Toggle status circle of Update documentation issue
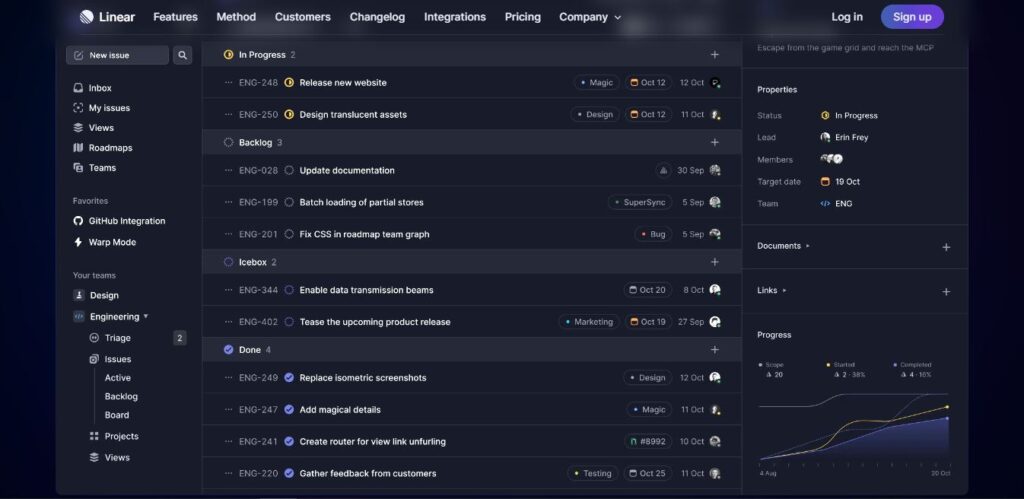Screen dimensions: 1024x499 289,171
